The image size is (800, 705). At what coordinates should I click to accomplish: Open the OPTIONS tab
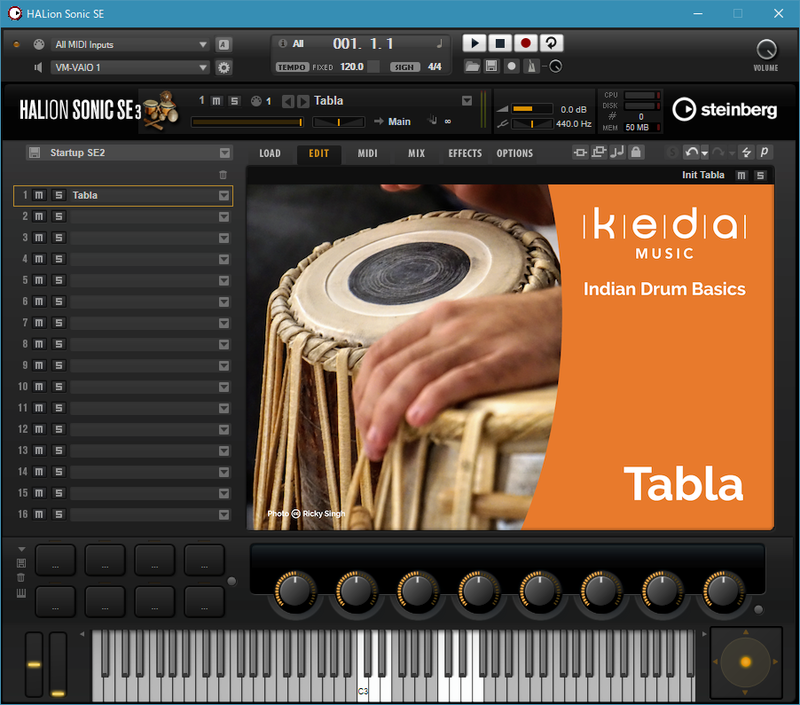coord(515,154)
